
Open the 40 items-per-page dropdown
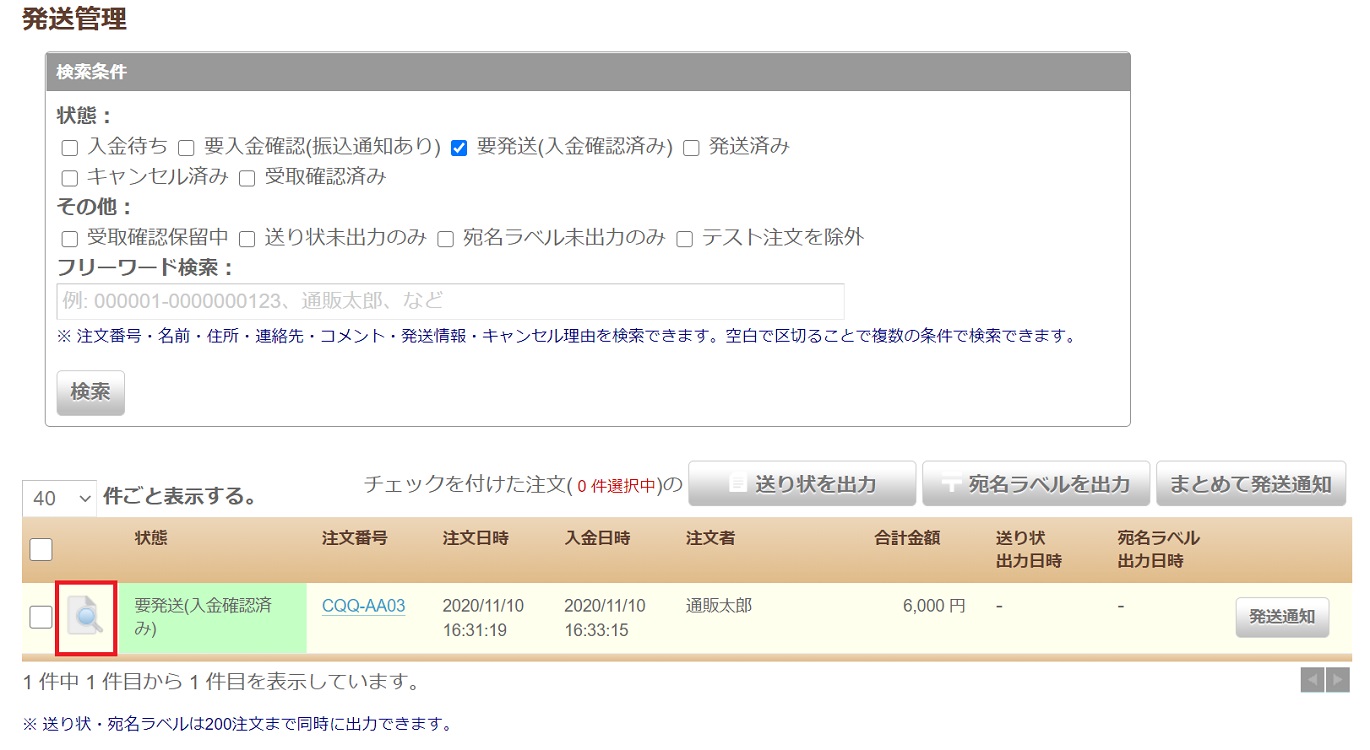59,497
